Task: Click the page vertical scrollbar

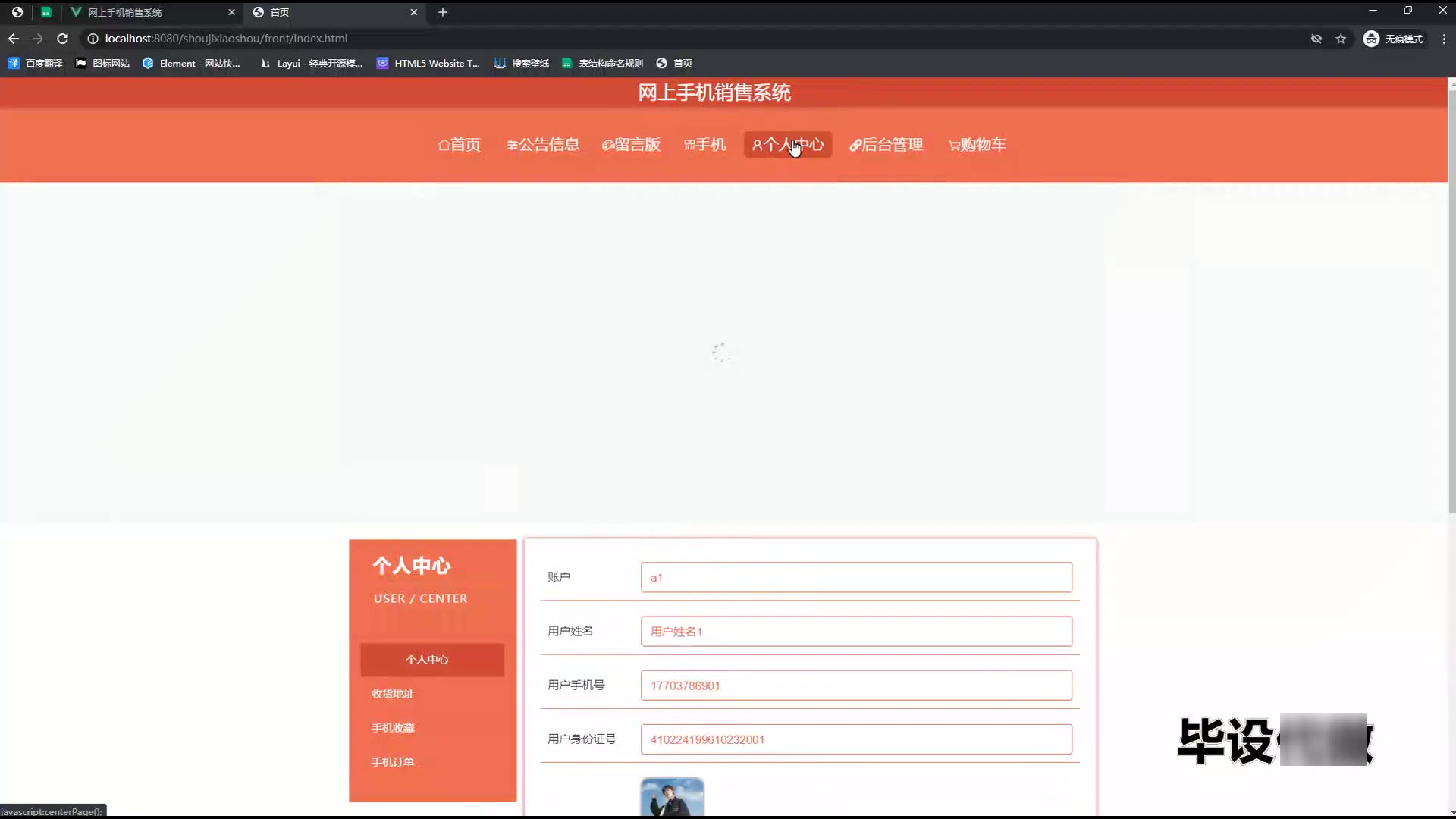Action: 1451,303
